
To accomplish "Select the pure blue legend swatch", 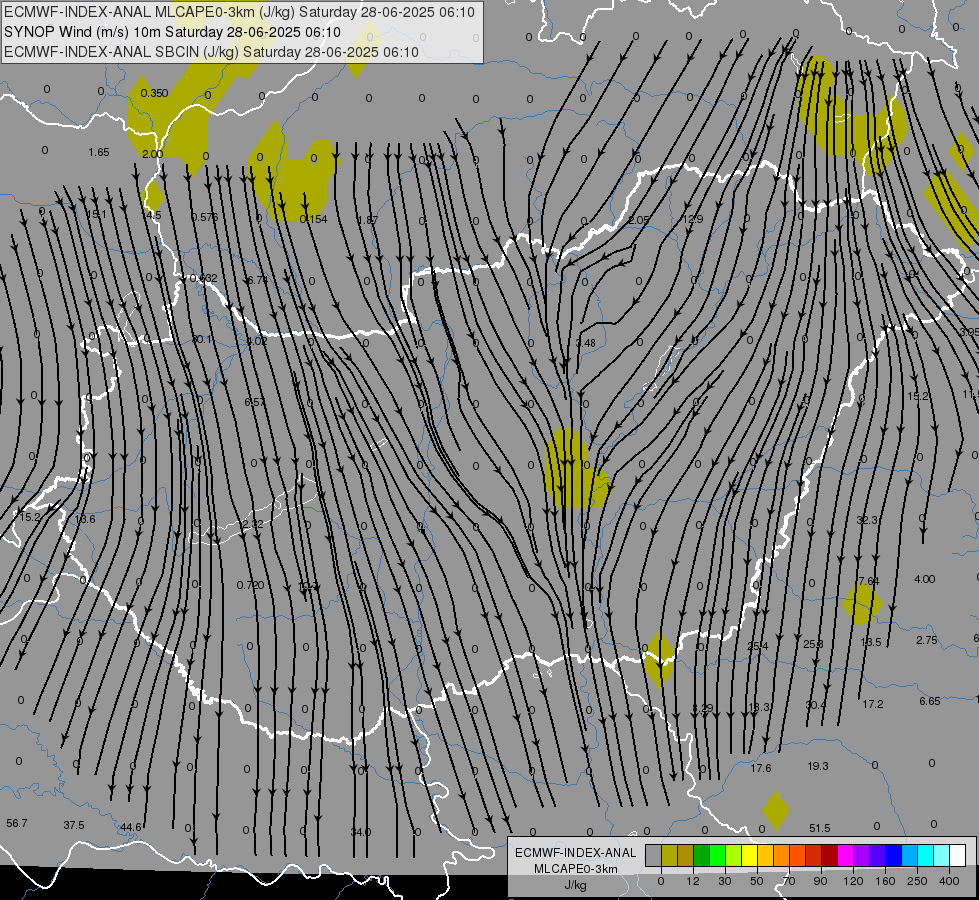I will coord(893,855).
